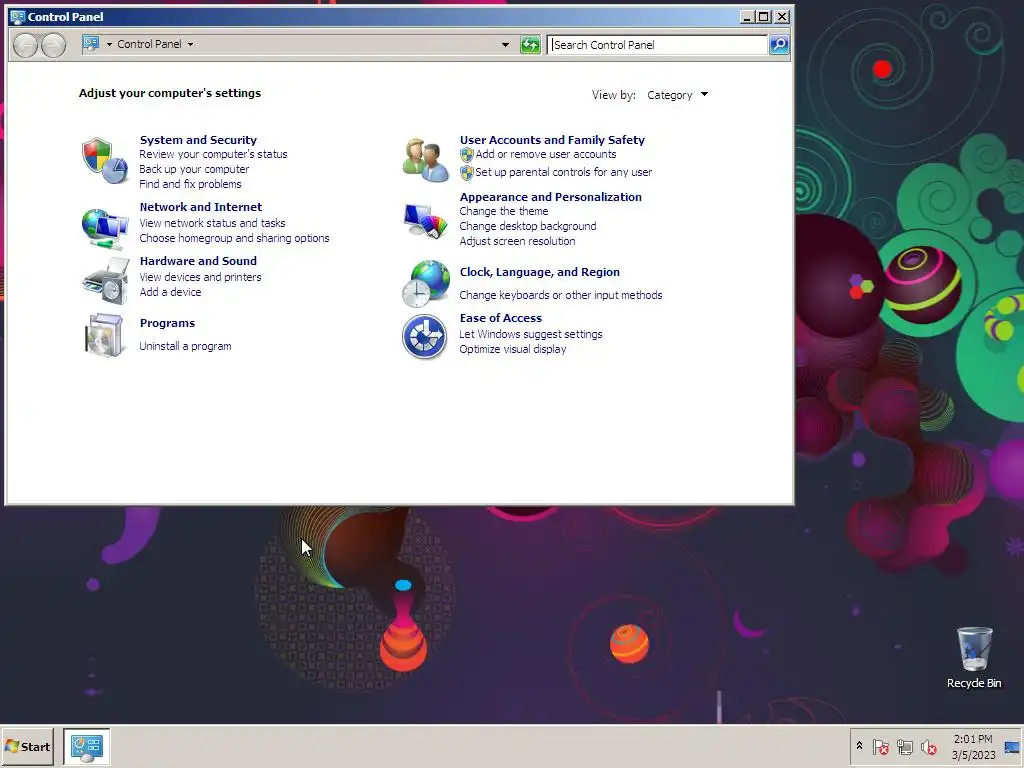Image resolution: width=1024 pixels, height=768 pixels.
Task: Click Add or remove user accounts
Action: click(545, 154)
